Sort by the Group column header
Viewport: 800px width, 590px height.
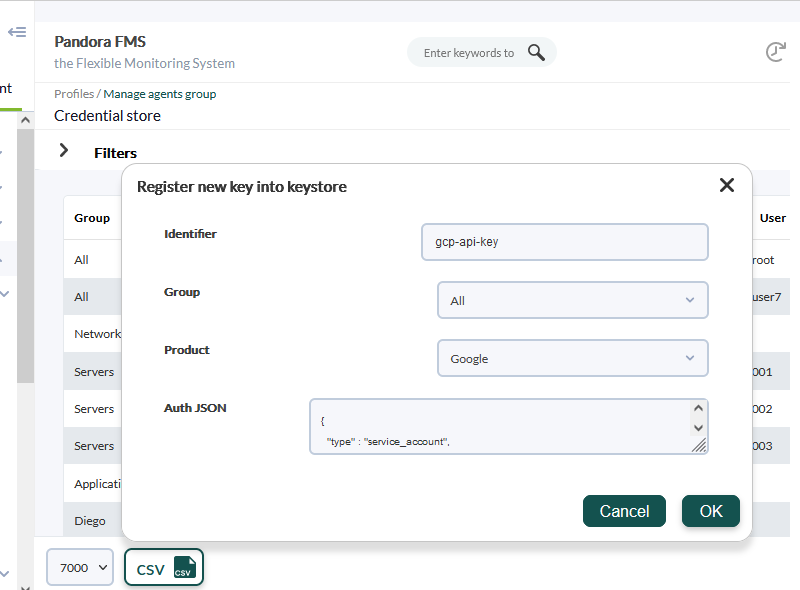tap(92, 218)
